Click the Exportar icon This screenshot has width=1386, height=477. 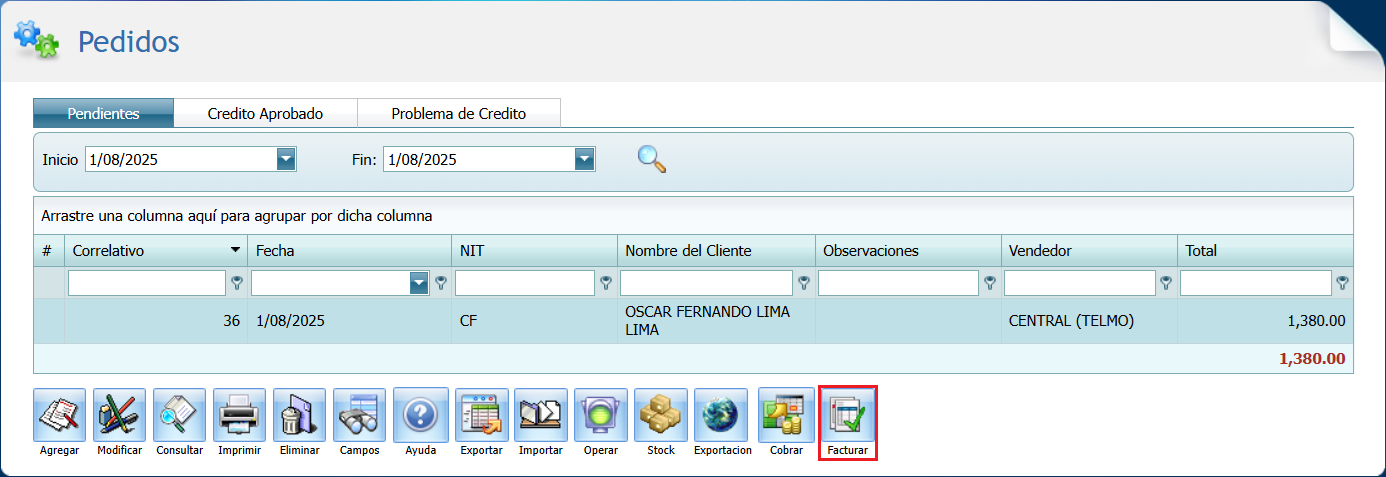click(x=481, y=415)
